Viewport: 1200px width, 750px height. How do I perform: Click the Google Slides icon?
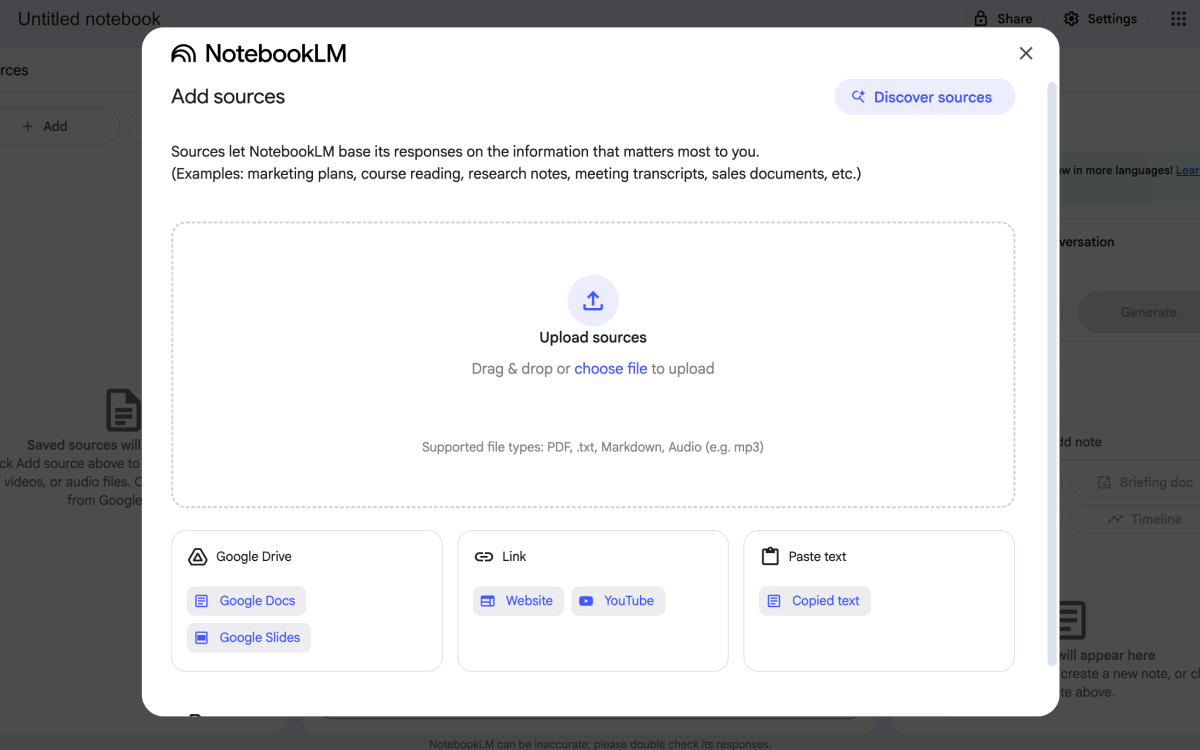coord(202,638)
